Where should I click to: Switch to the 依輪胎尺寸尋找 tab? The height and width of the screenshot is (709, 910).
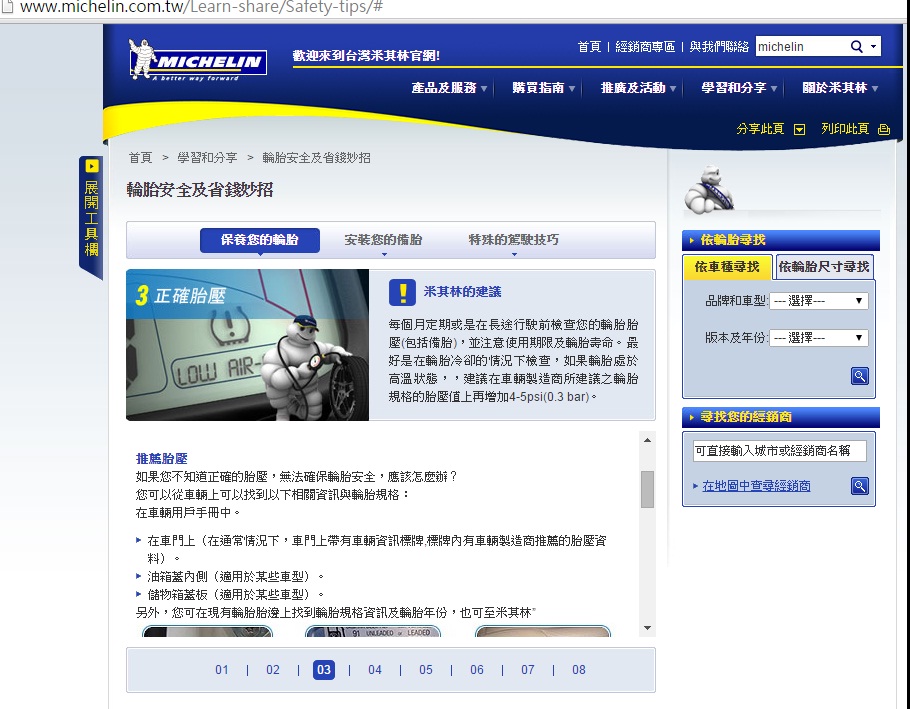coord(824,267)
